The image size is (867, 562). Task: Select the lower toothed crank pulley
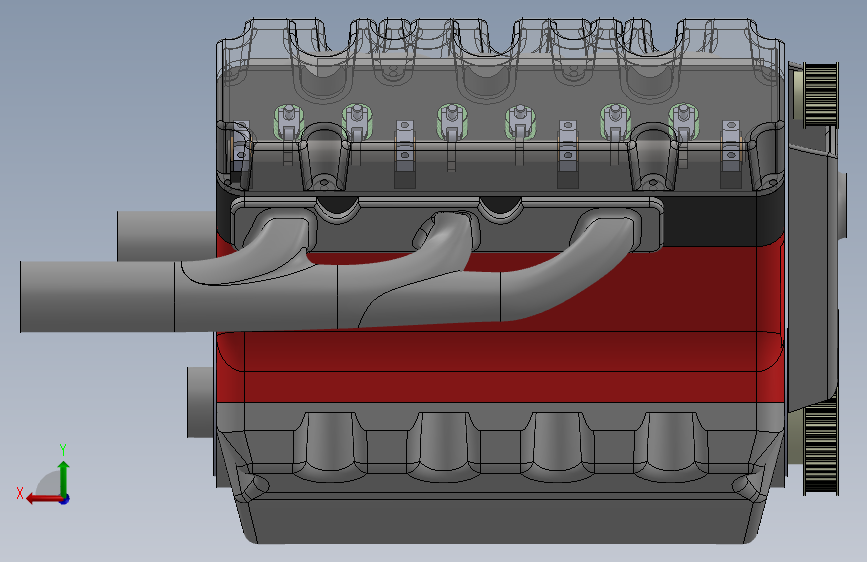tap(821, 449)
